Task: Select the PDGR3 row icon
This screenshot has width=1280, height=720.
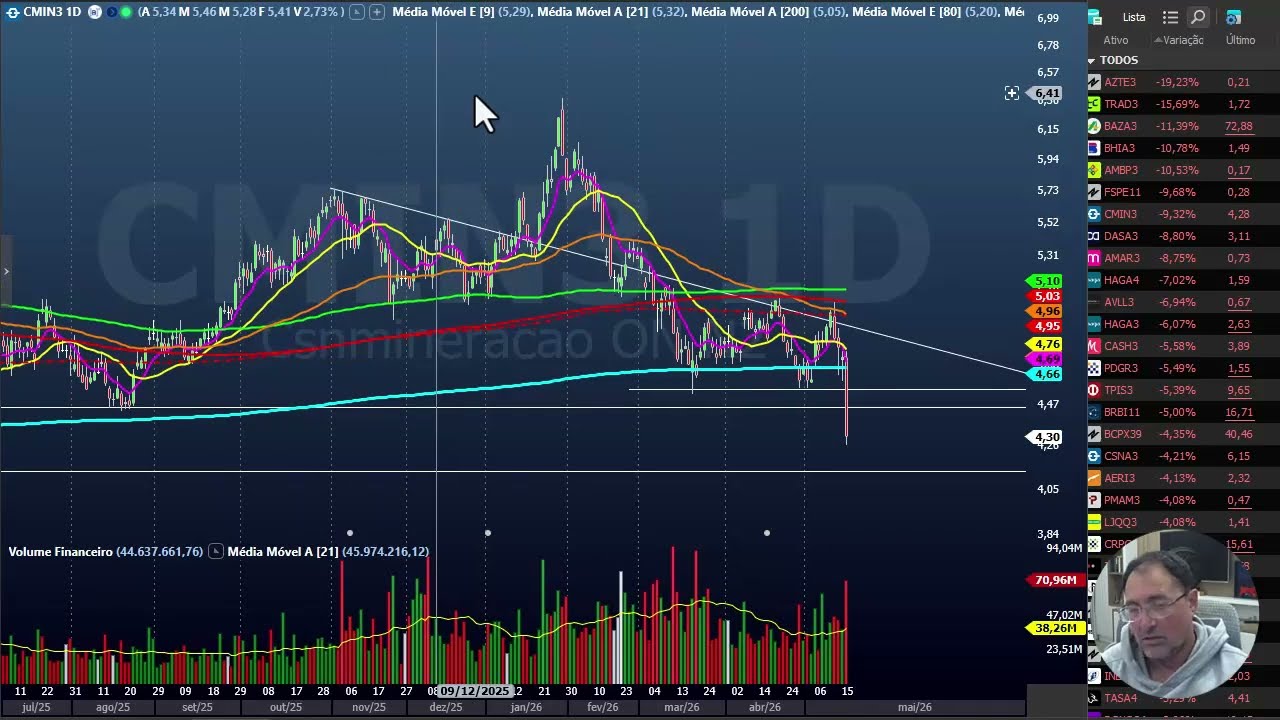Action: click(1094, 368)
